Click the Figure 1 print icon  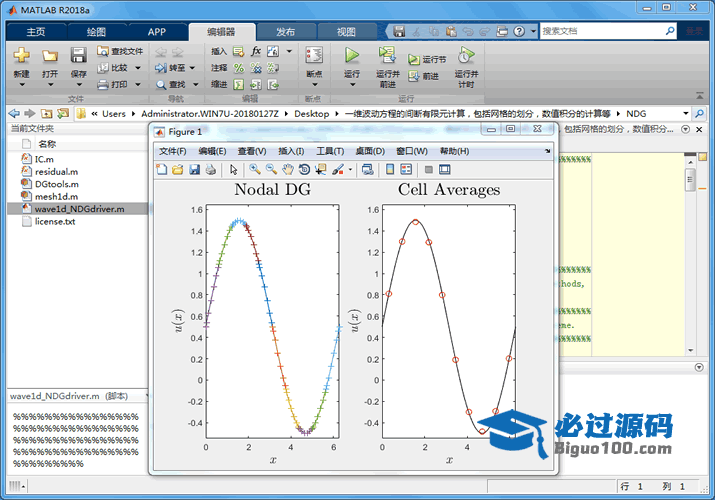tap(211, 170)
